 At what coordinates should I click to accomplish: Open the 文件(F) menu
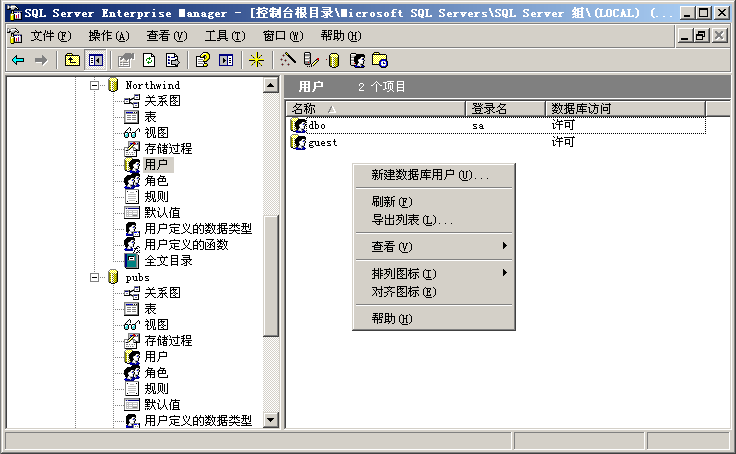(x=51, y=36)
